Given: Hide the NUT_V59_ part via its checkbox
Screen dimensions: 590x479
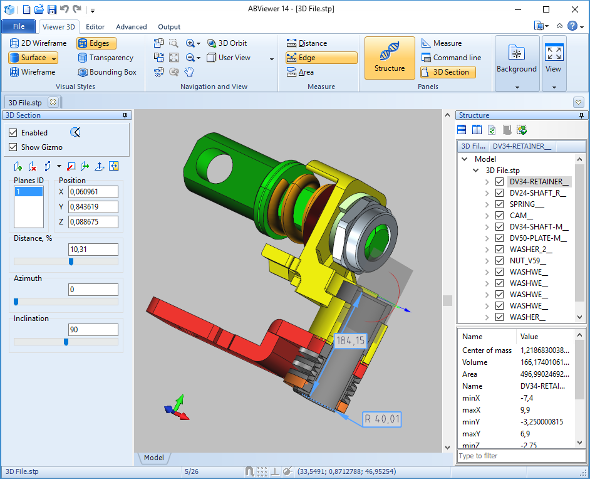Looking at the screenshot, I should tap(499, 260).
